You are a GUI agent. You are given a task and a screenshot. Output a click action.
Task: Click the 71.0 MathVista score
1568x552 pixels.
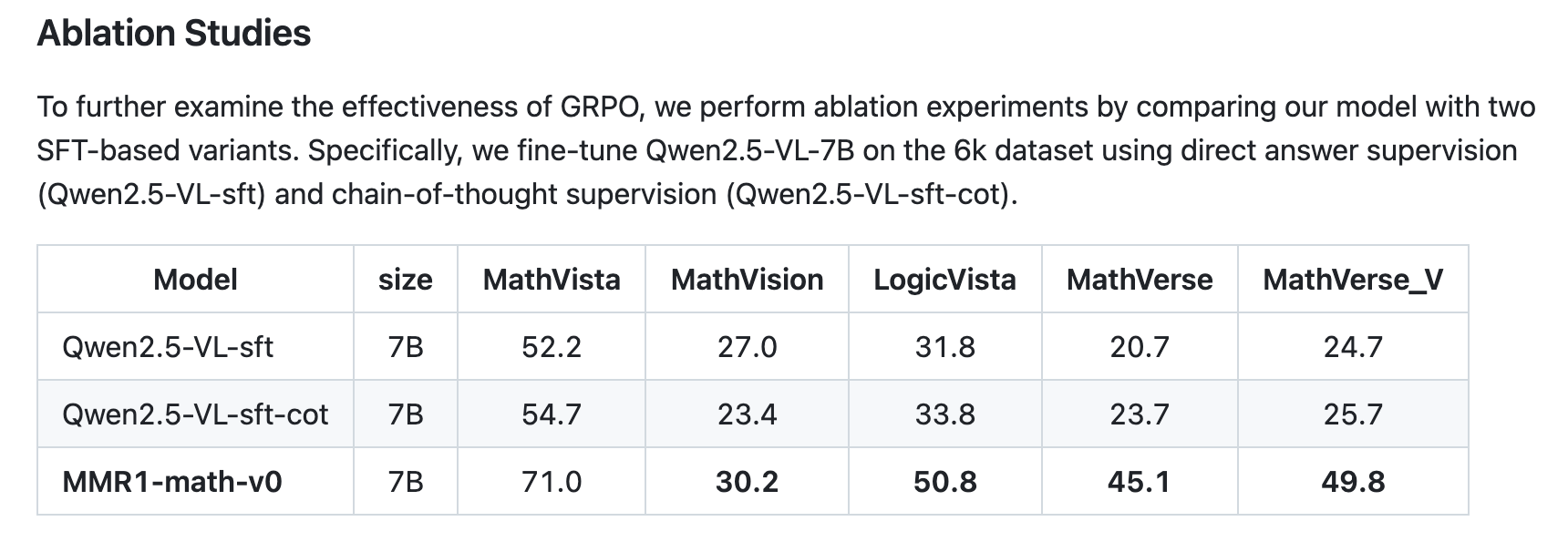point(552,482)
